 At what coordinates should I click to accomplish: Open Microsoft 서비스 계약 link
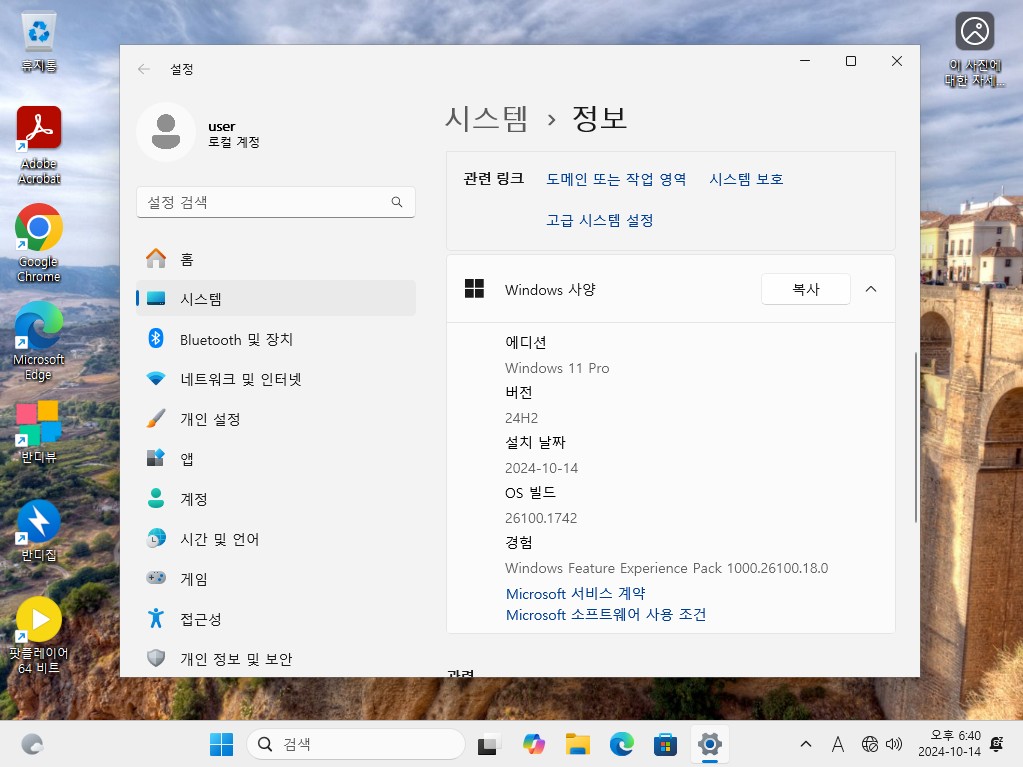[x=575, y=593]
